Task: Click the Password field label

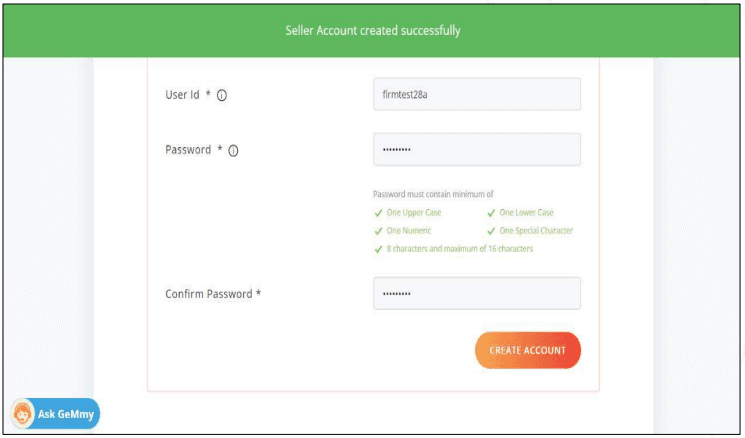Action: click(x=188, y=150)
